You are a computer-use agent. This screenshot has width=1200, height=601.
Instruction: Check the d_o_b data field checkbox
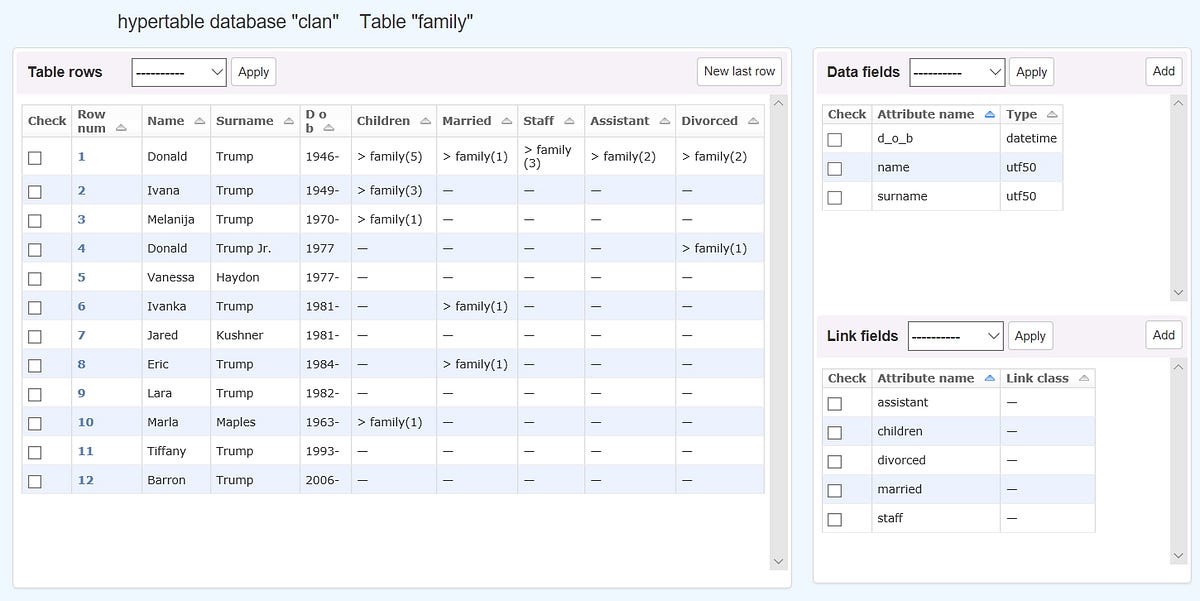click(x=835, y=140)
